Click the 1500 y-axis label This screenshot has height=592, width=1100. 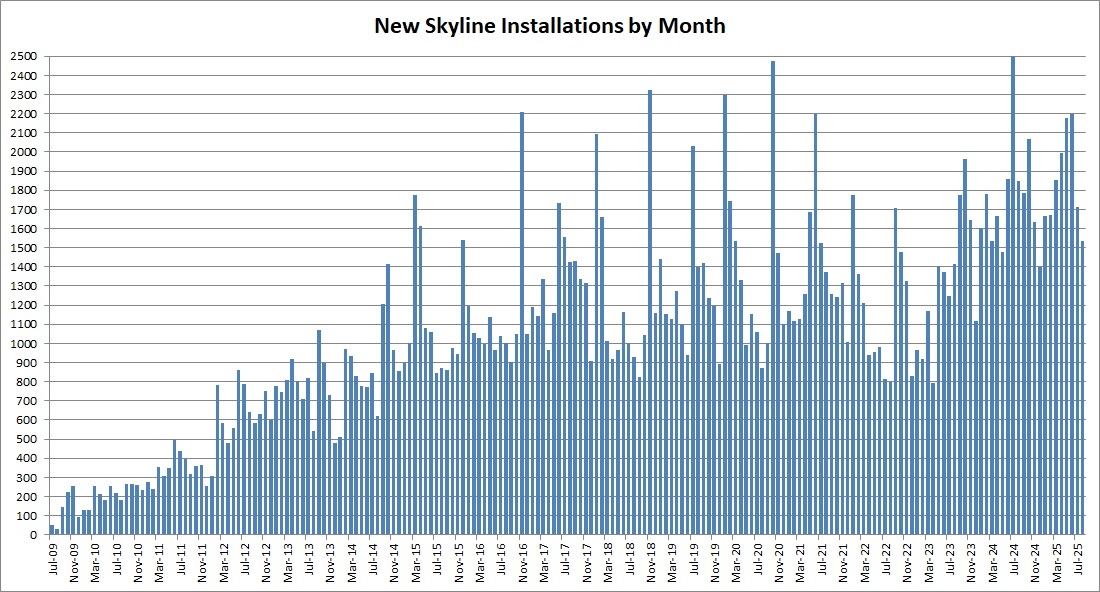[x=24, y=248]
